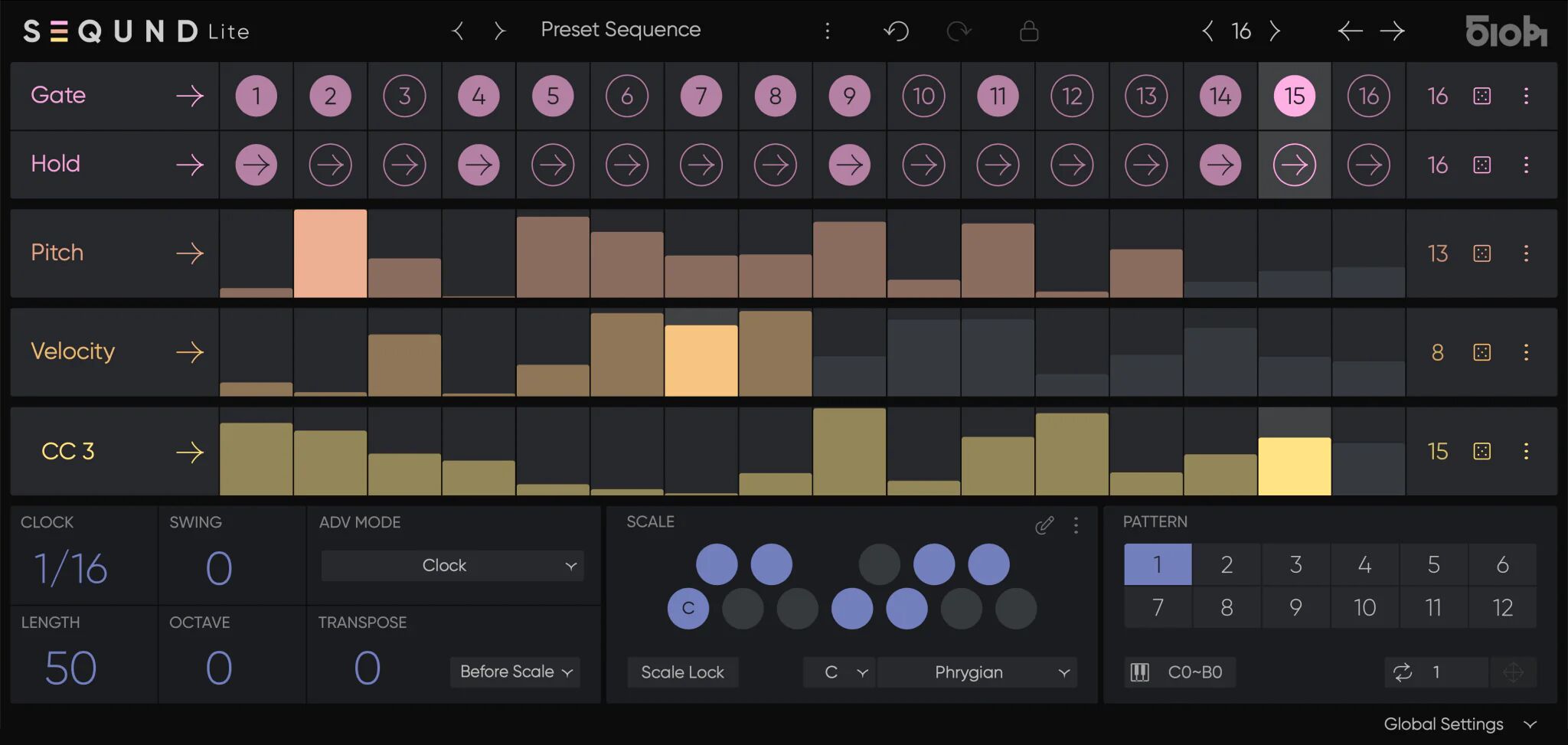1568x745 pixels.
Task: Click the undo icon in top bar
Action: tap(896, 31)
